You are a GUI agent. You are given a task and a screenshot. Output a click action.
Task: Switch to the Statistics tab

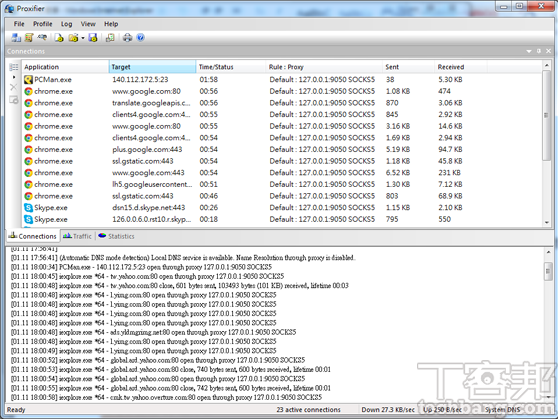[x=116, y=236]
